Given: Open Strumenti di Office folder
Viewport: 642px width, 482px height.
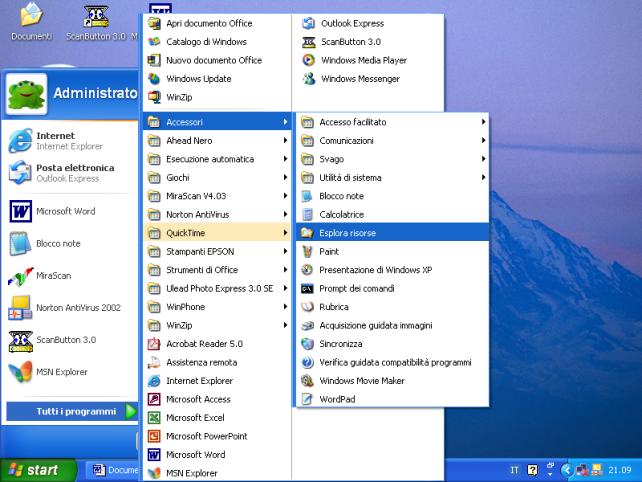Looking at the screenshot, I should click(x=217, y=270).
